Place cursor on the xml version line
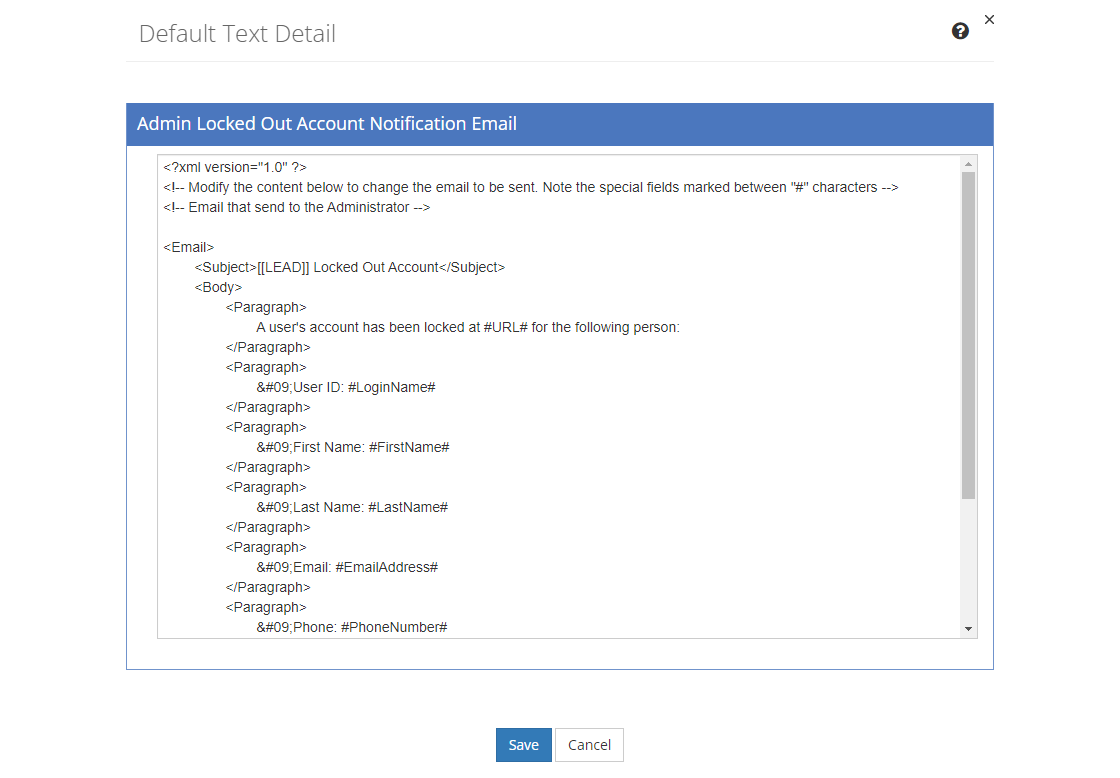Viewport: 1120px width, 778px height. coord(235,167)
